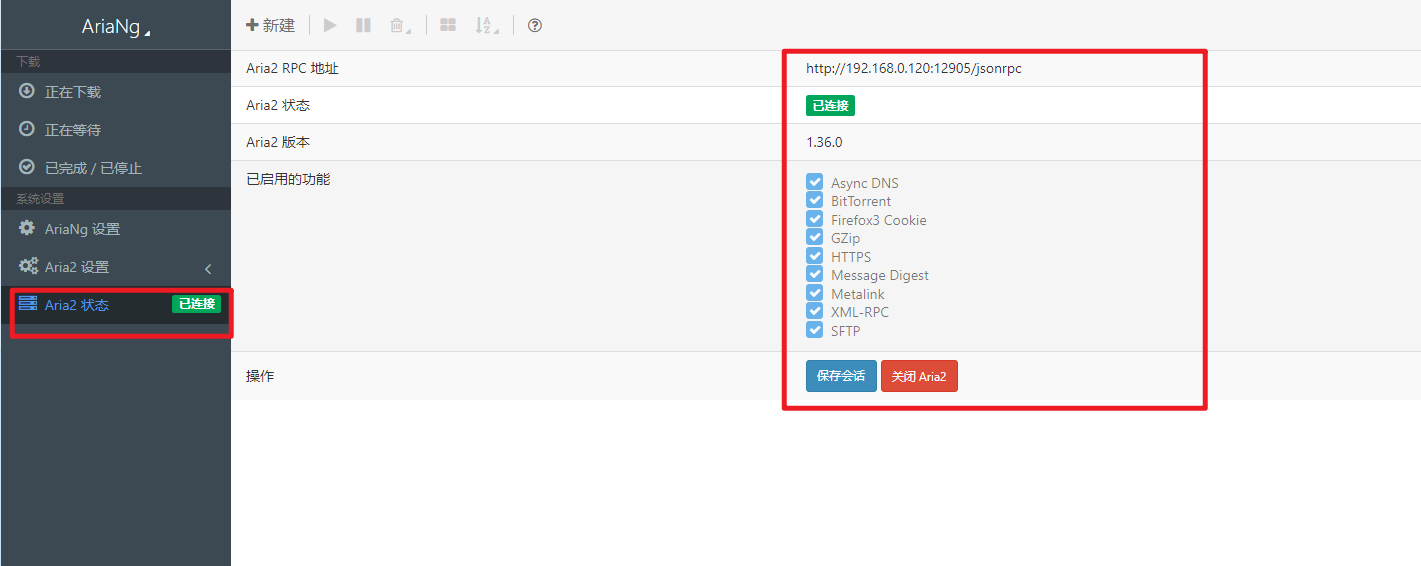Click the pause task icon
Screen dimensions: 1421x566
(x=364, y=25)
